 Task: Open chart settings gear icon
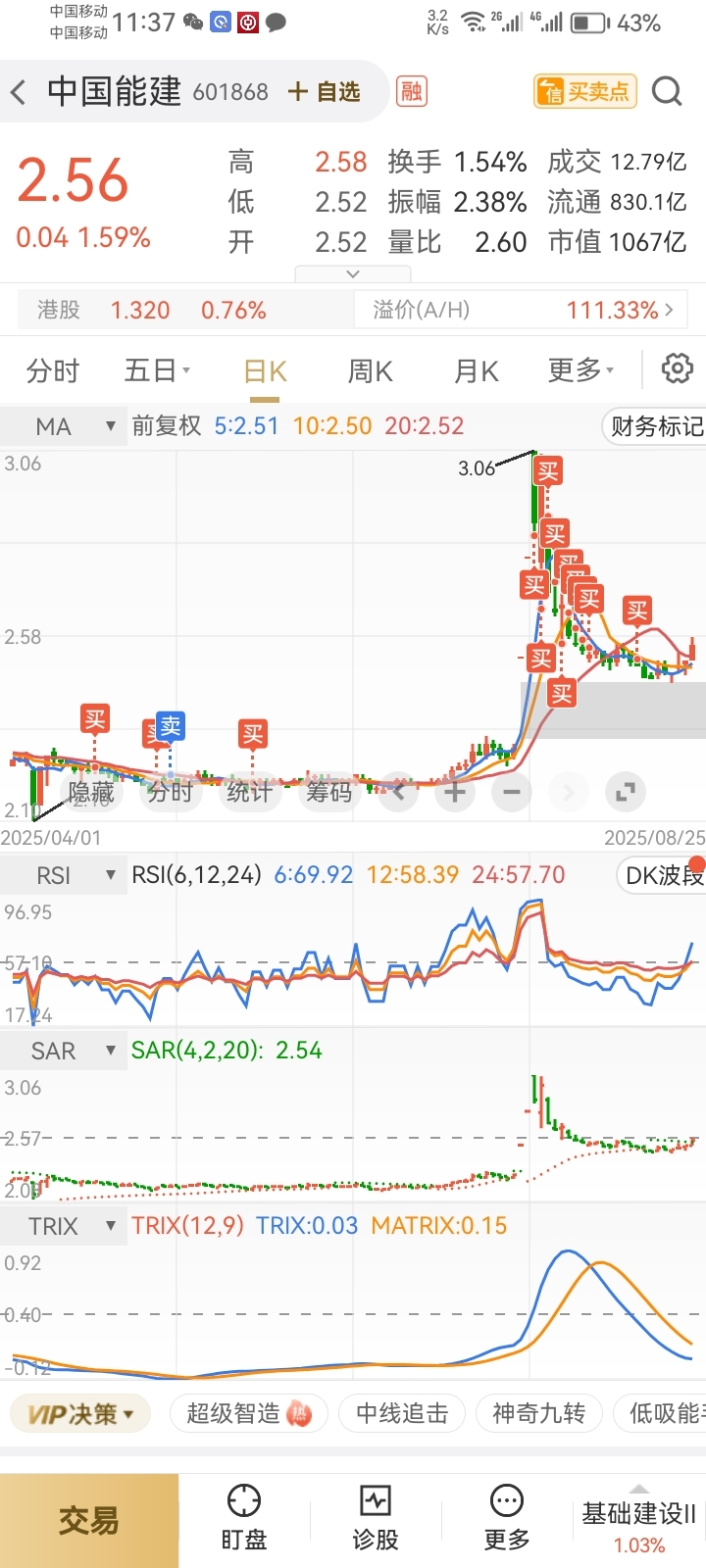(677, 369)
